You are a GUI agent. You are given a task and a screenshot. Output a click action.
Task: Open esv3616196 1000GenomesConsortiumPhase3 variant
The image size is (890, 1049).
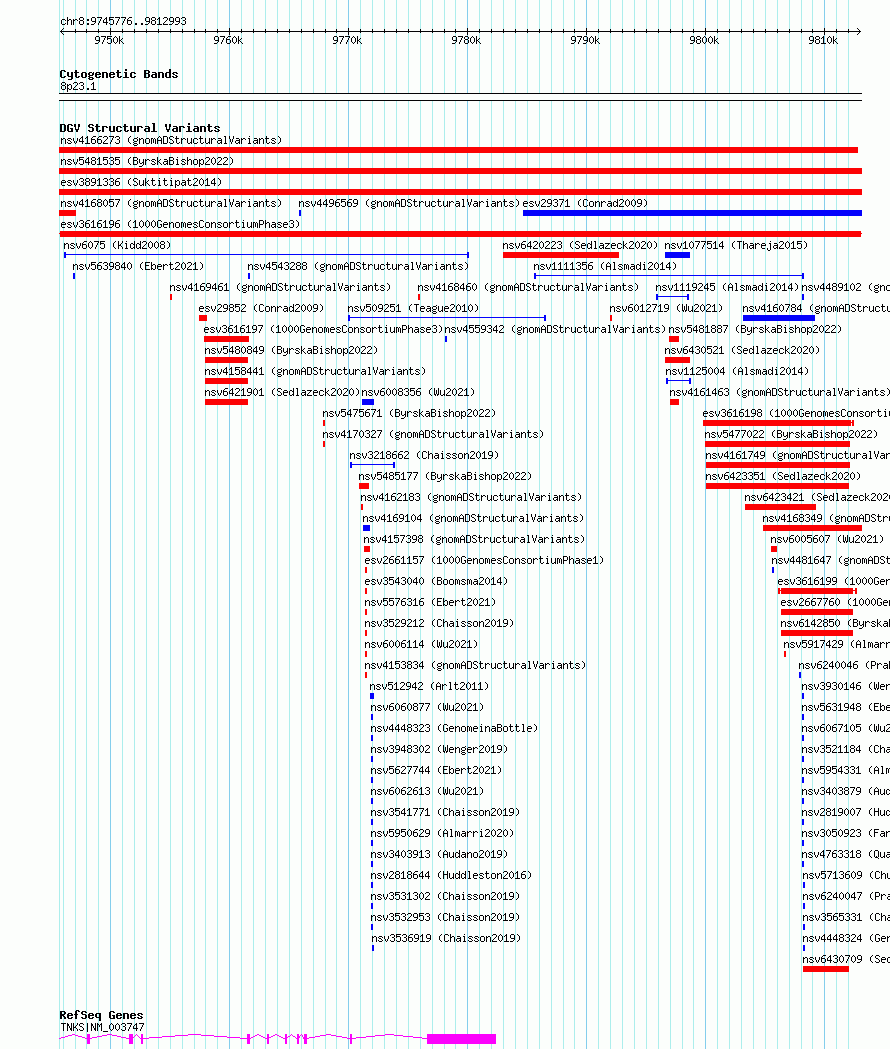[x=180, y=224]
